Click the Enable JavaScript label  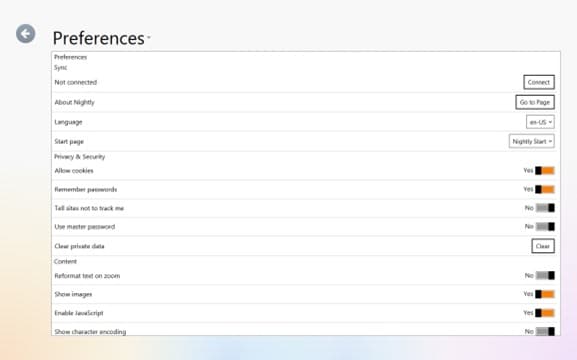tap(79, 313)
